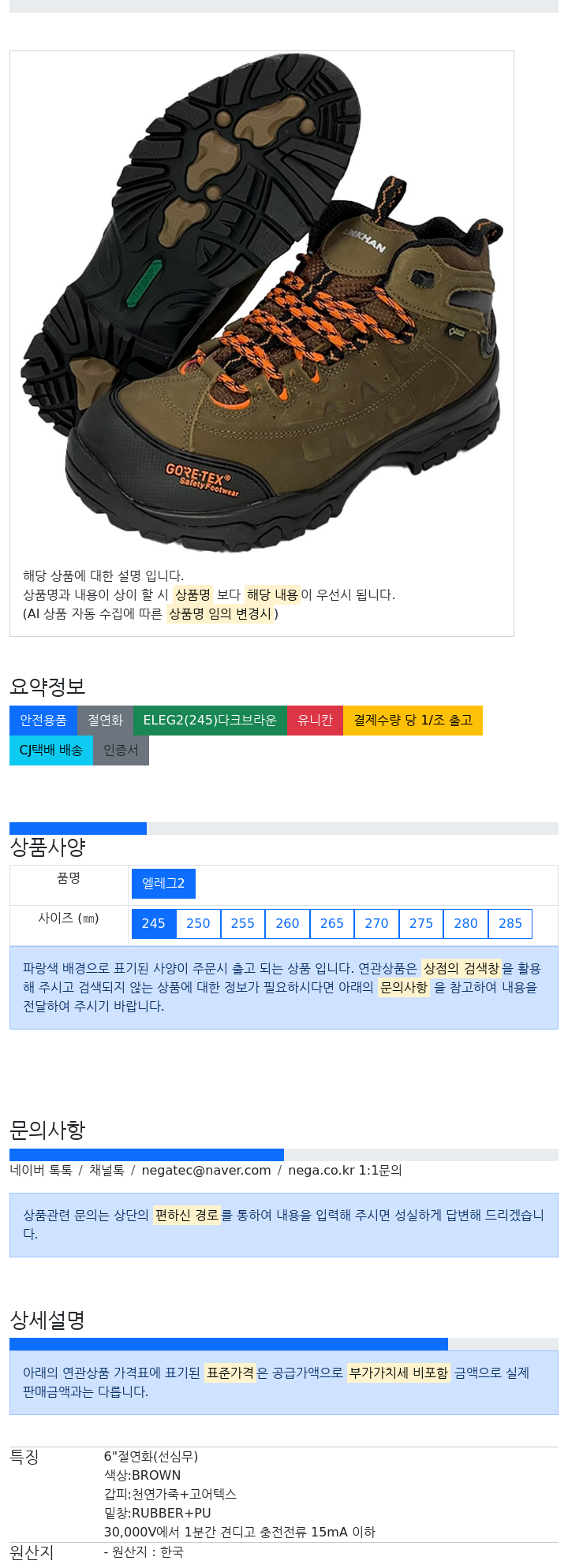Click the 안전용품 blue tag
This screenshot has width=568, height=1568.
43,720
